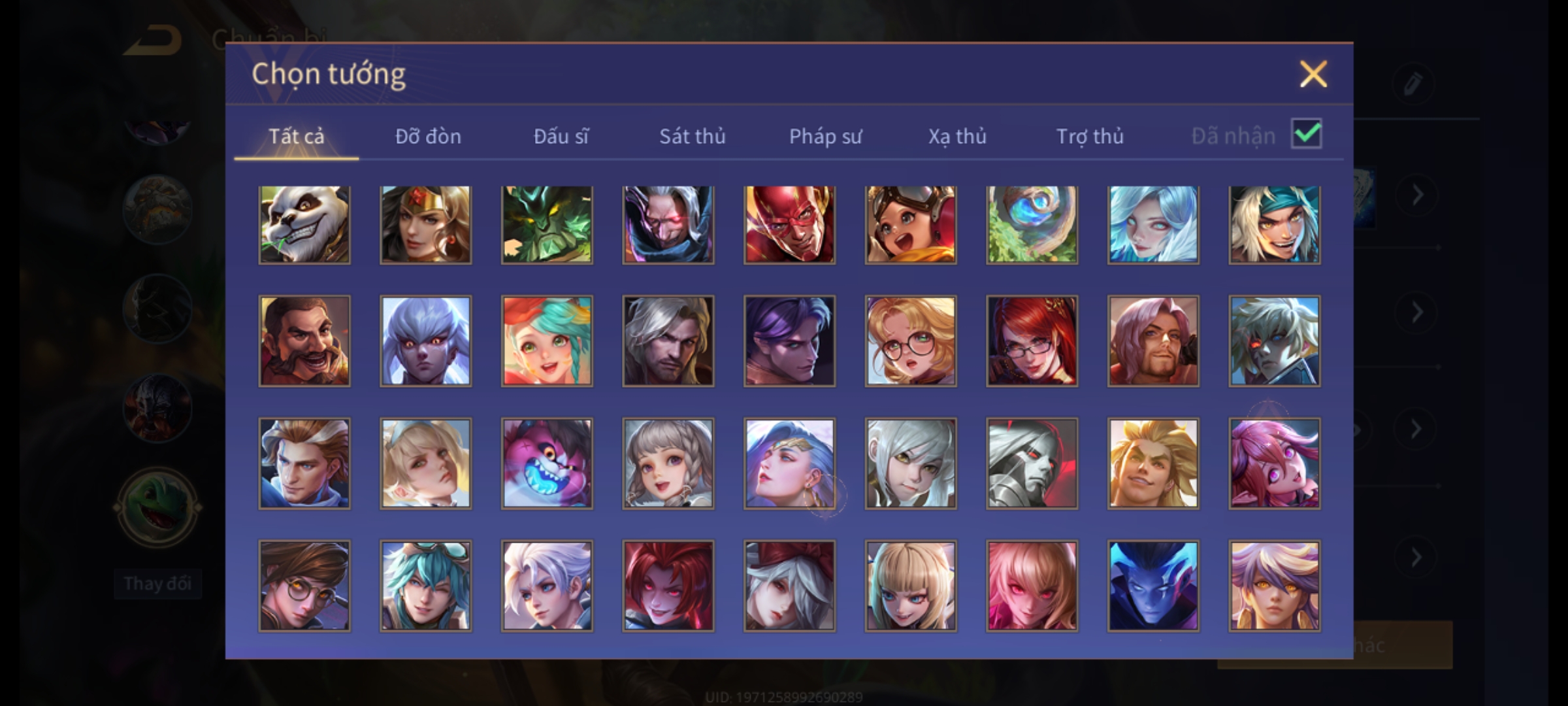This screenshot has width=1568, height=706.
Task: Select the panda hero portrait
Action: pos(304,224)
